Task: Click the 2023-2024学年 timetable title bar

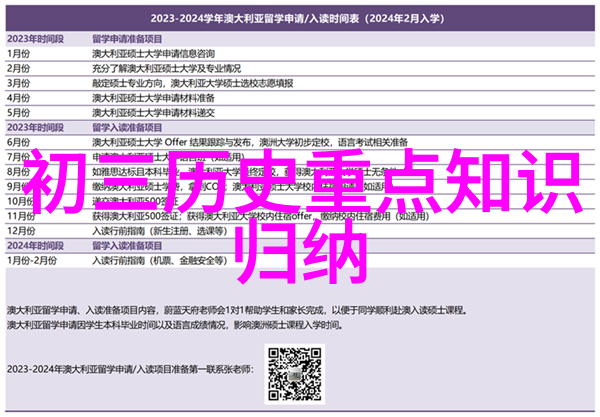Action: (300, 19)
